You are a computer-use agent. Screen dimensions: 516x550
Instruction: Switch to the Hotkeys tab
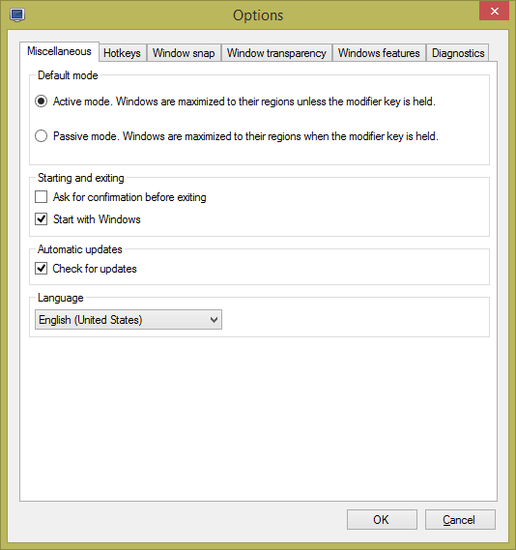coord(122,53)
